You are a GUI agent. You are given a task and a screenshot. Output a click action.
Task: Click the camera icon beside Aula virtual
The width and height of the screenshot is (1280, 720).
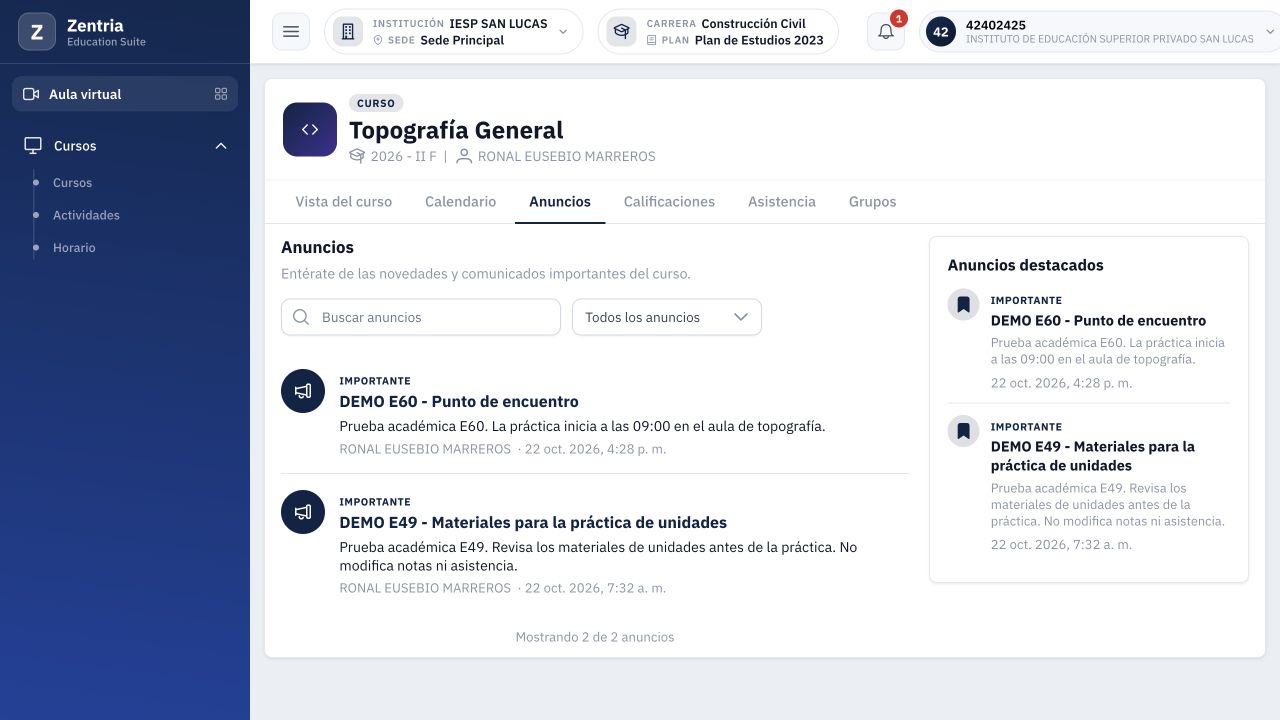(31, 94)
